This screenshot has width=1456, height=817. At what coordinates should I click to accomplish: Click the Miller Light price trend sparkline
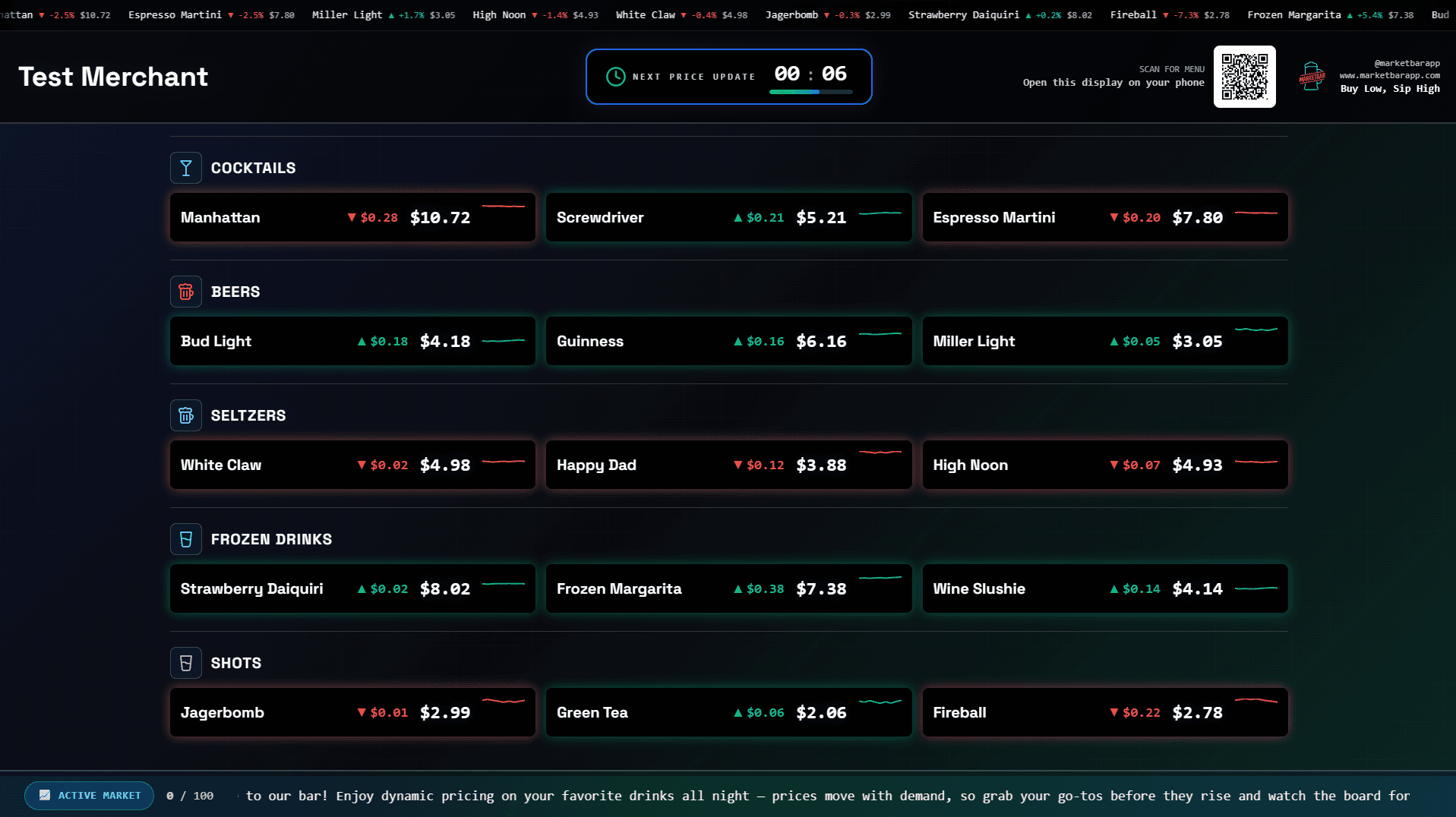click(1256, 330)
